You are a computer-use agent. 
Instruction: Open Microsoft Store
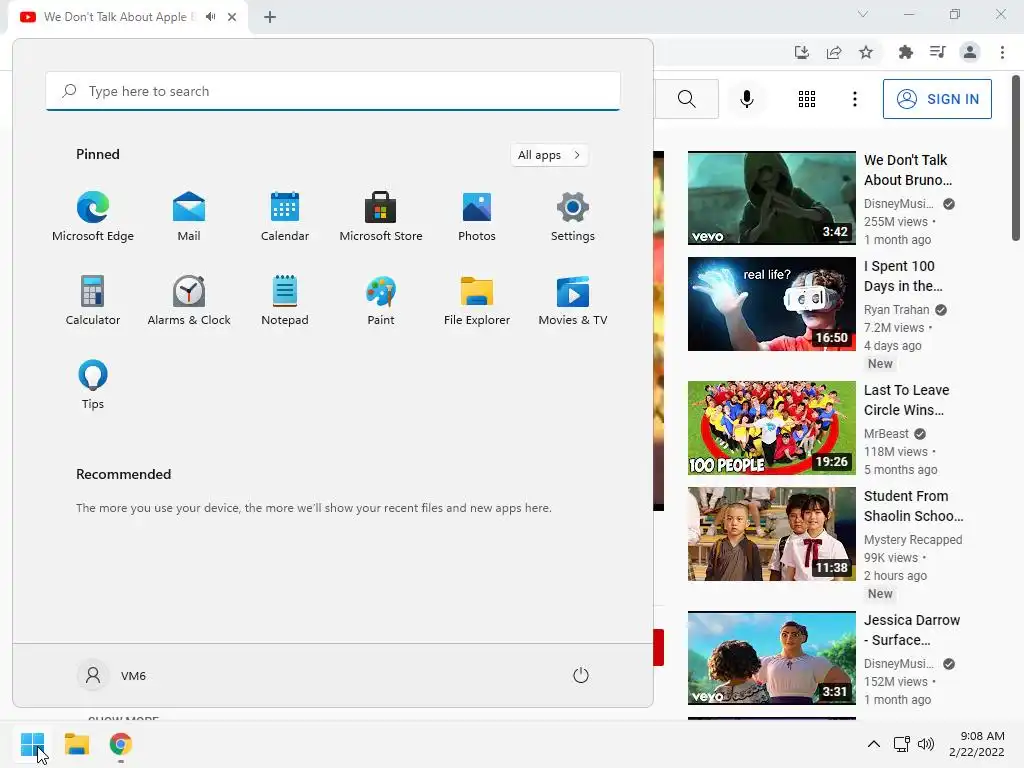pyautogui.click(x=381, y=217)
